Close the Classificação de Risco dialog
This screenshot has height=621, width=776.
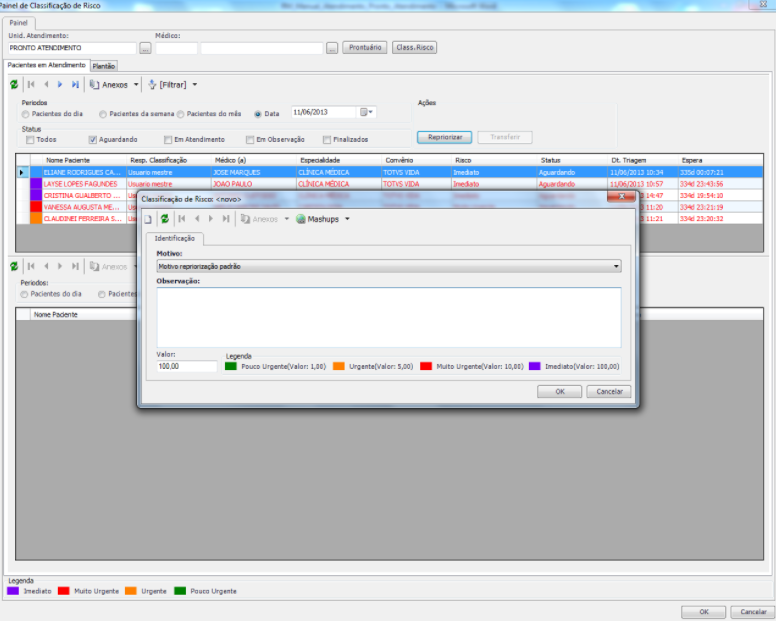622,196
